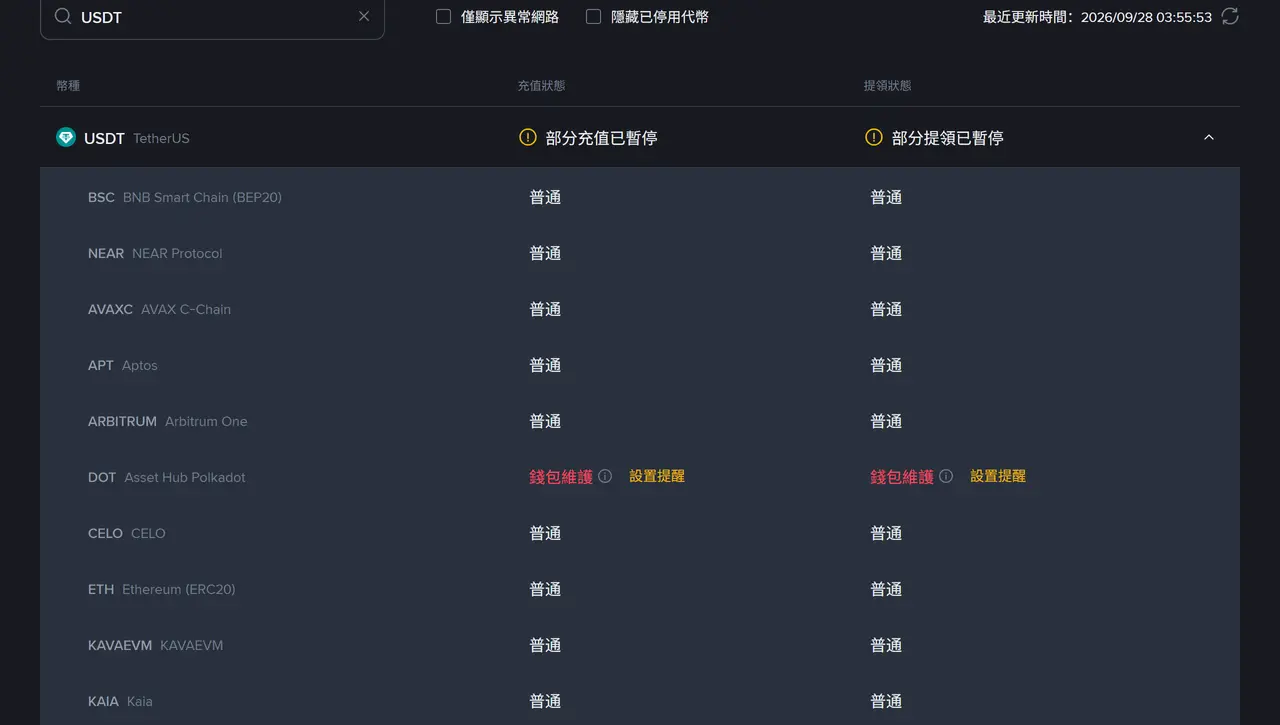
Task: Click the refresh icon beside update time
Action: 1230,17
